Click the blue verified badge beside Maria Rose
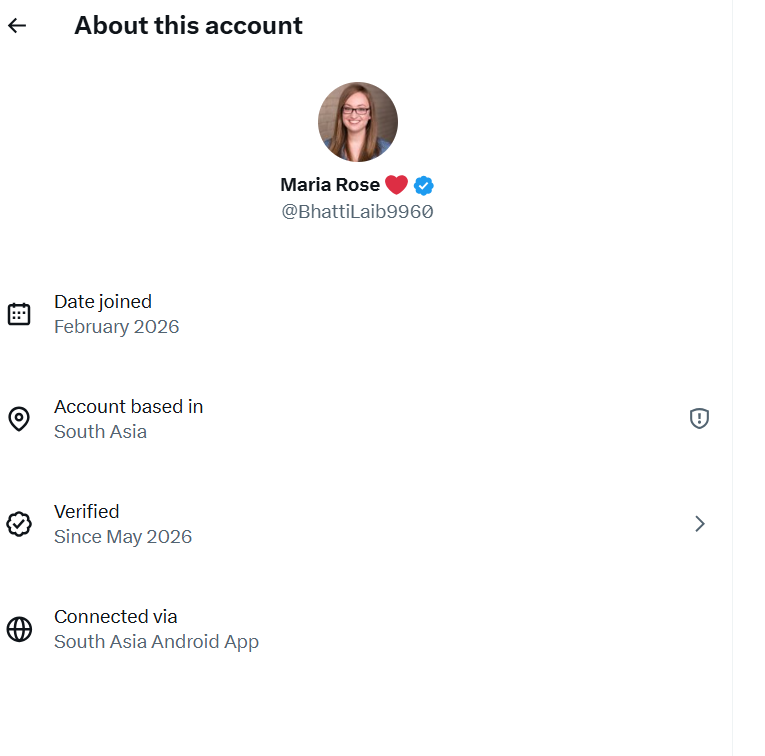Viewport: 765px width, 756px height. [423, 185]
